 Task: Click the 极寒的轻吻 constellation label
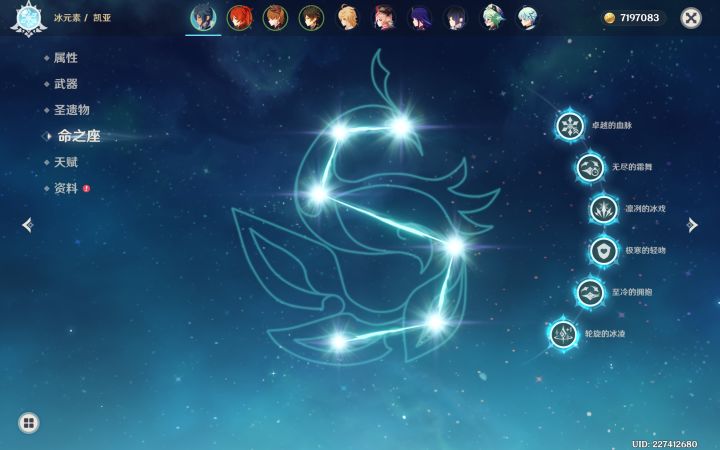(645, 251)
